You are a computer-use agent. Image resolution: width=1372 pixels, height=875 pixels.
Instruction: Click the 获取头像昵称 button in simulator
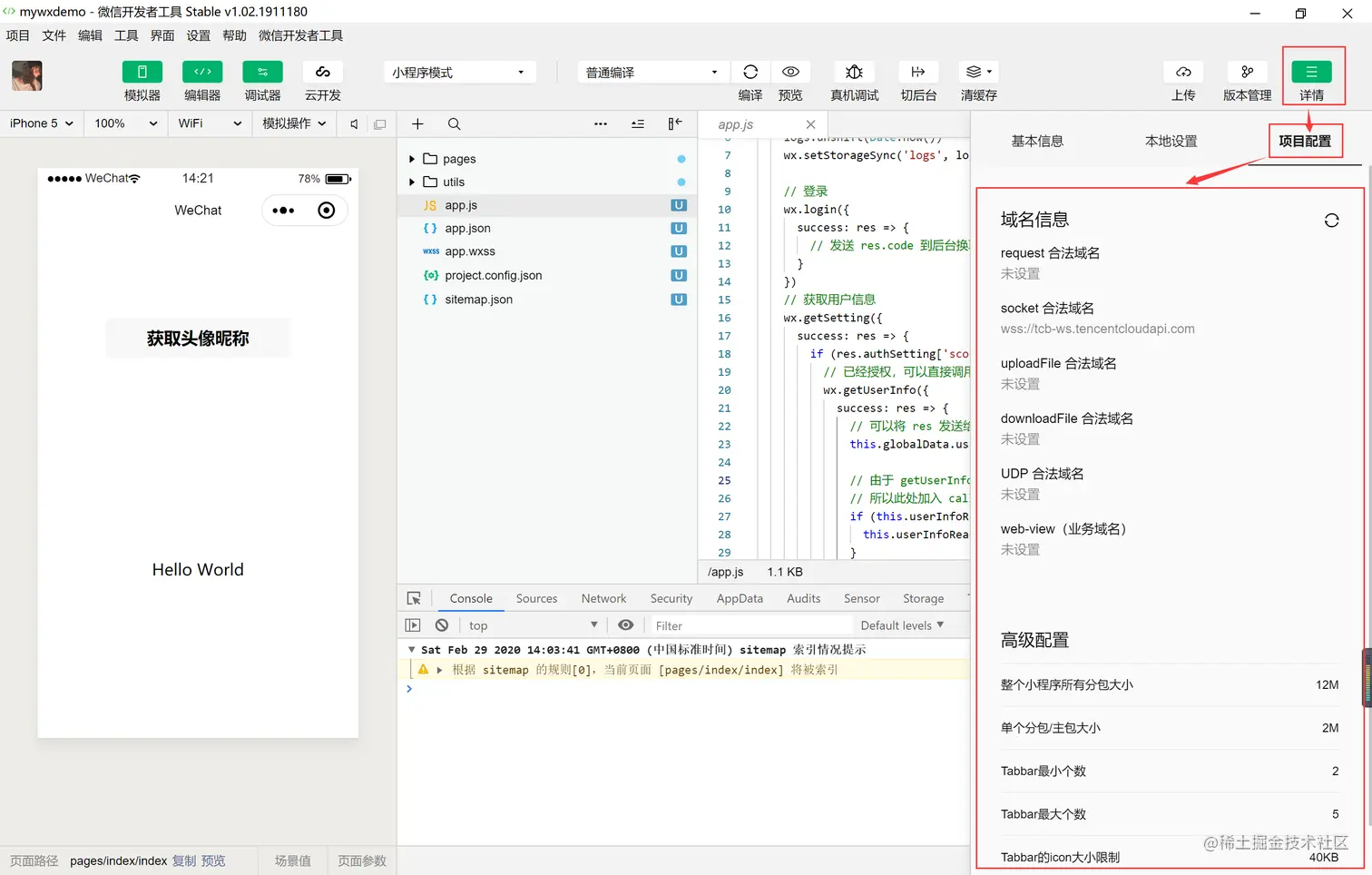[x=198, y=339]
